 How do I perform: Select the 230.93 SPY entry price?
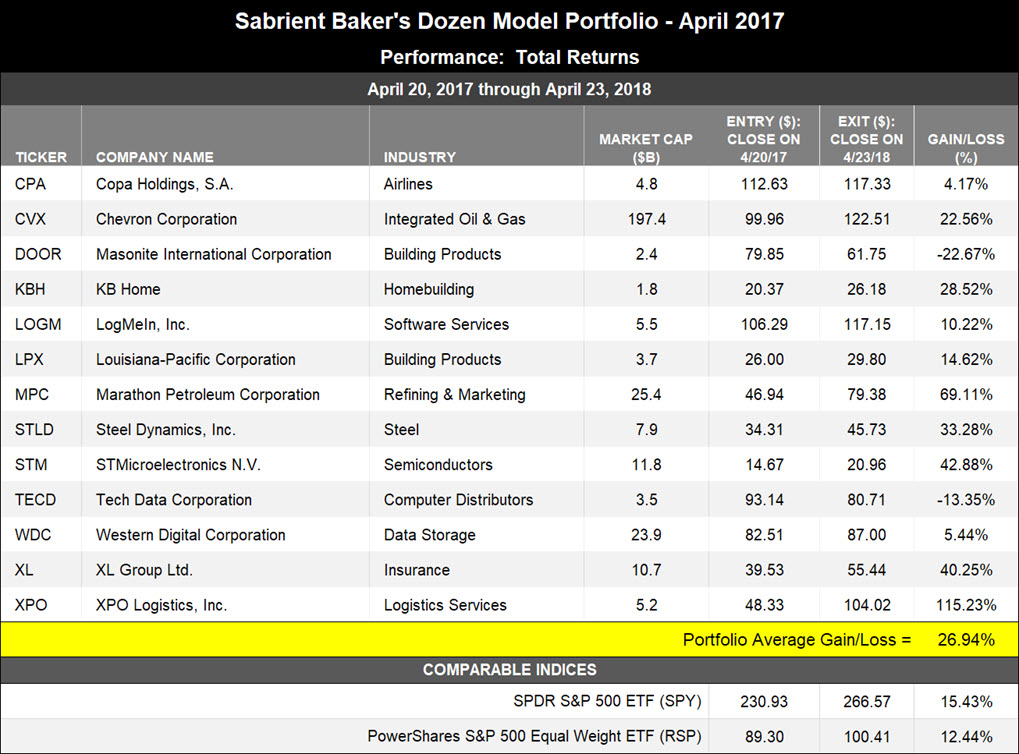pyautogui.click(x=764, y=701)
